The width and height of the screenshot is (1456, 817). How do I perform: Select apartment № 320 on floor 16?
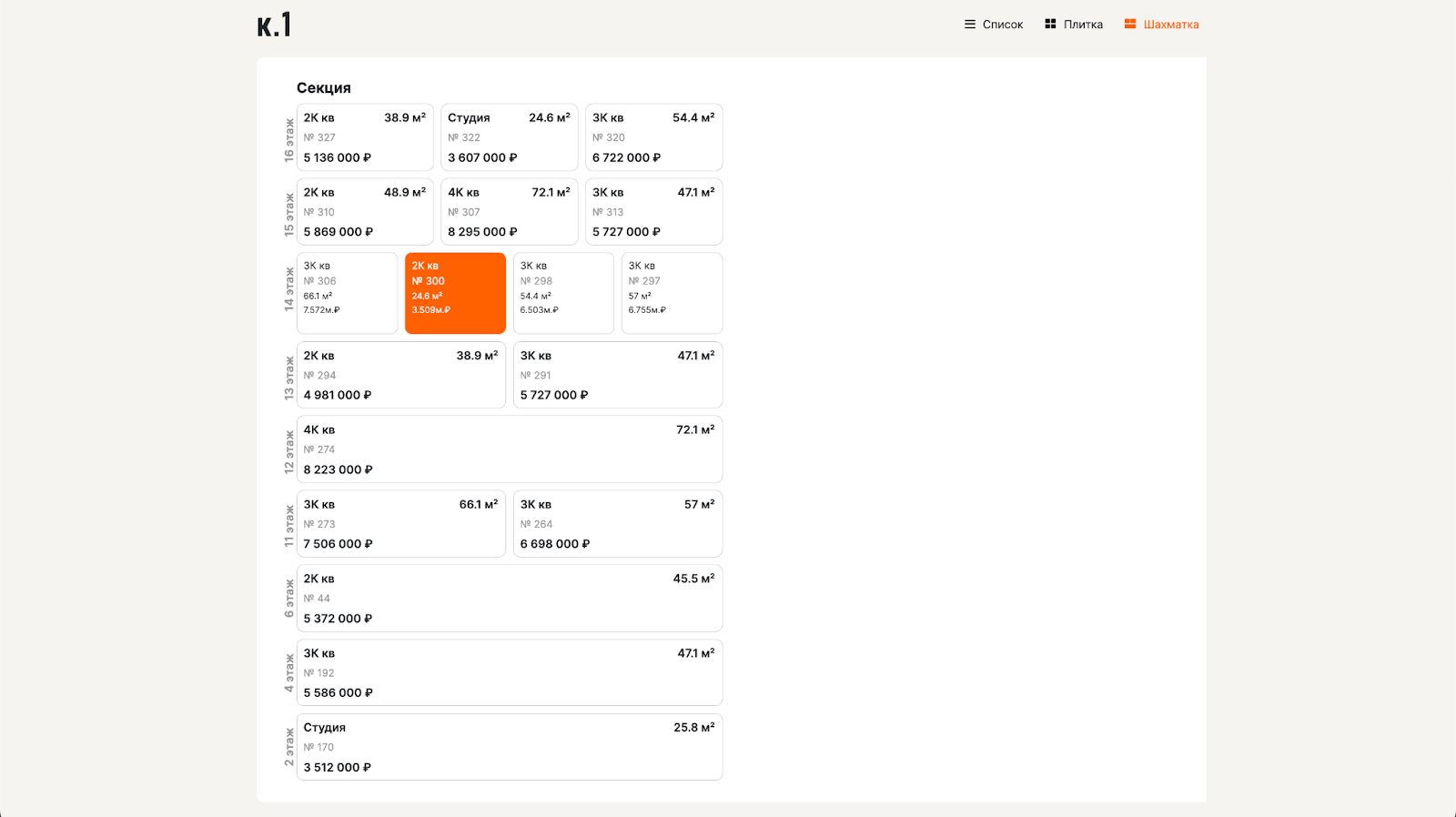[653, 137]
